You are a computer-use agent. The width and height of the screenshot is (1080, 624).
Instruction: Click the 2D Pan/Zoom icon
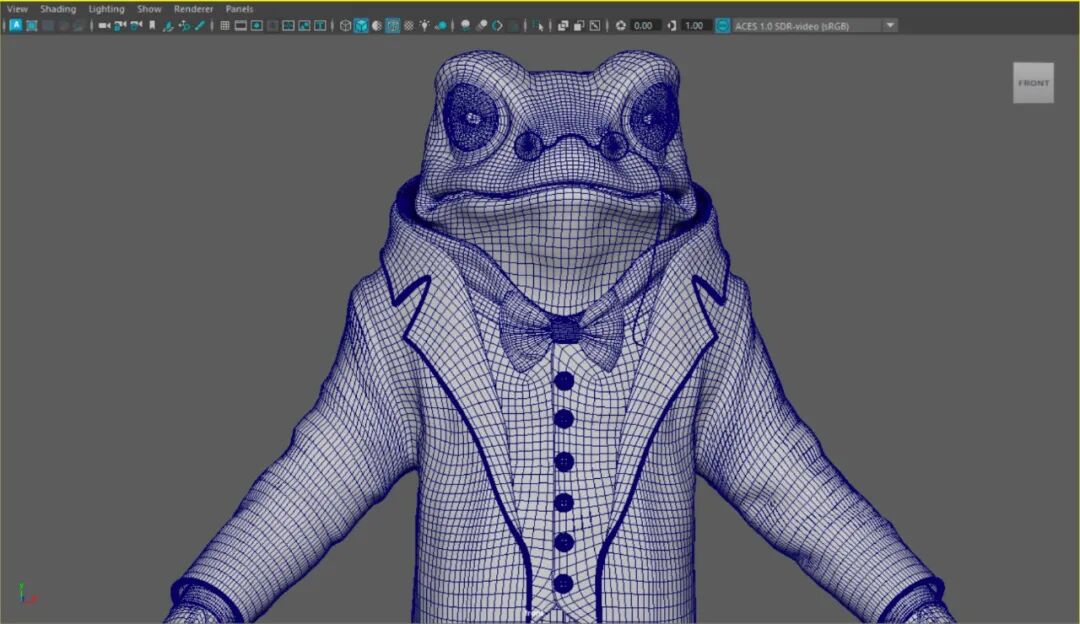pos(184,25)
